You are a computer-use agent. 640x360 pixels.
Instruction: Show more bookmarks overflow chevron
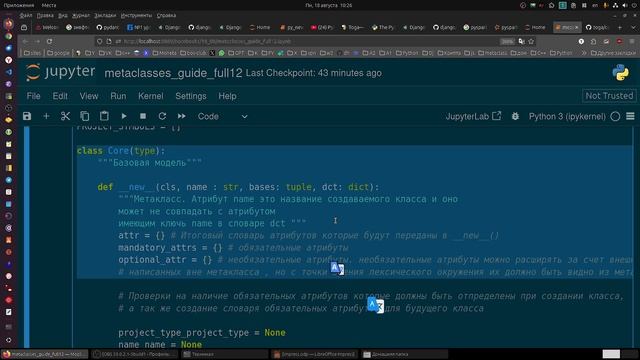tap(584, 53)
